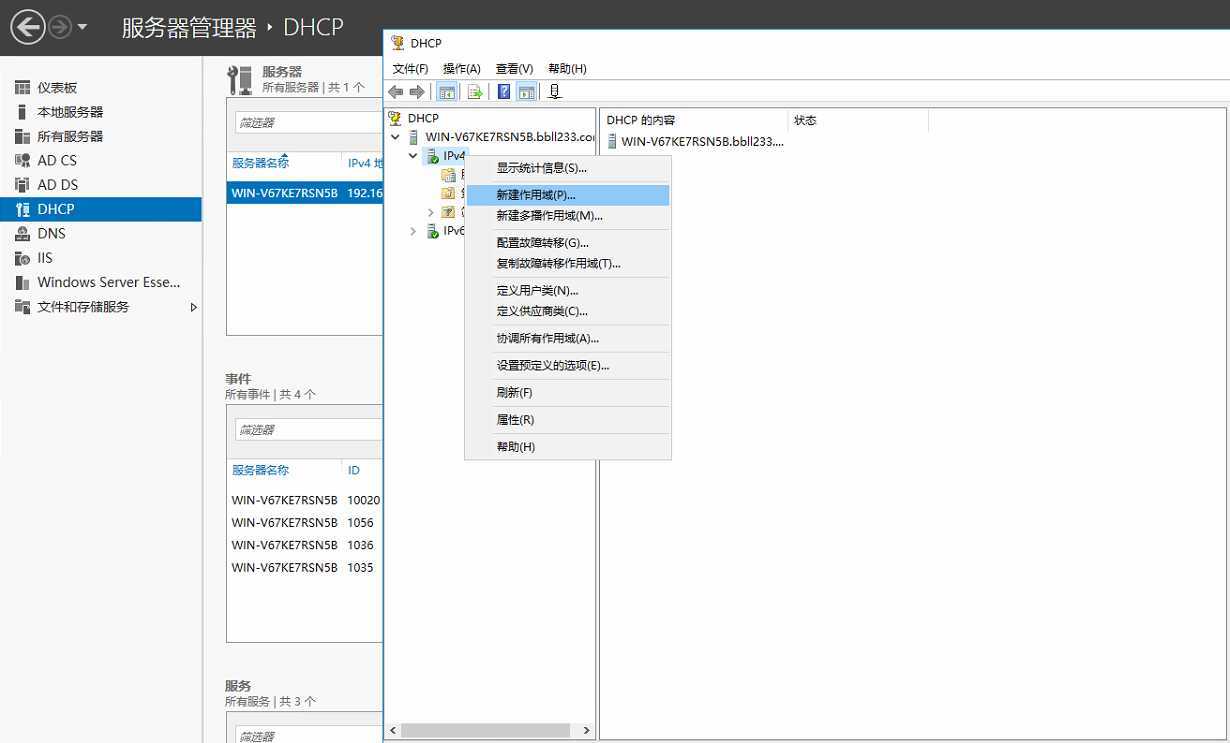Open the navigation history dropdown arrow
1230x743 pixels.
click(x=82, y=28)
